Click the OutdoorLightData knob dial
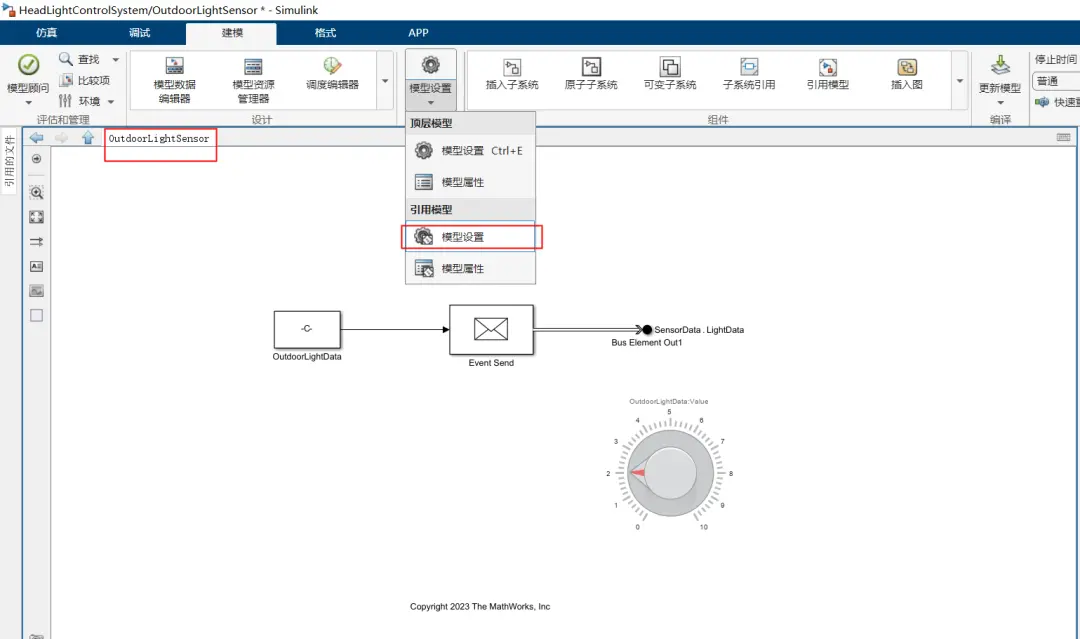The image size is (1080, 639). pyautogui.click(x=669, y=473)
